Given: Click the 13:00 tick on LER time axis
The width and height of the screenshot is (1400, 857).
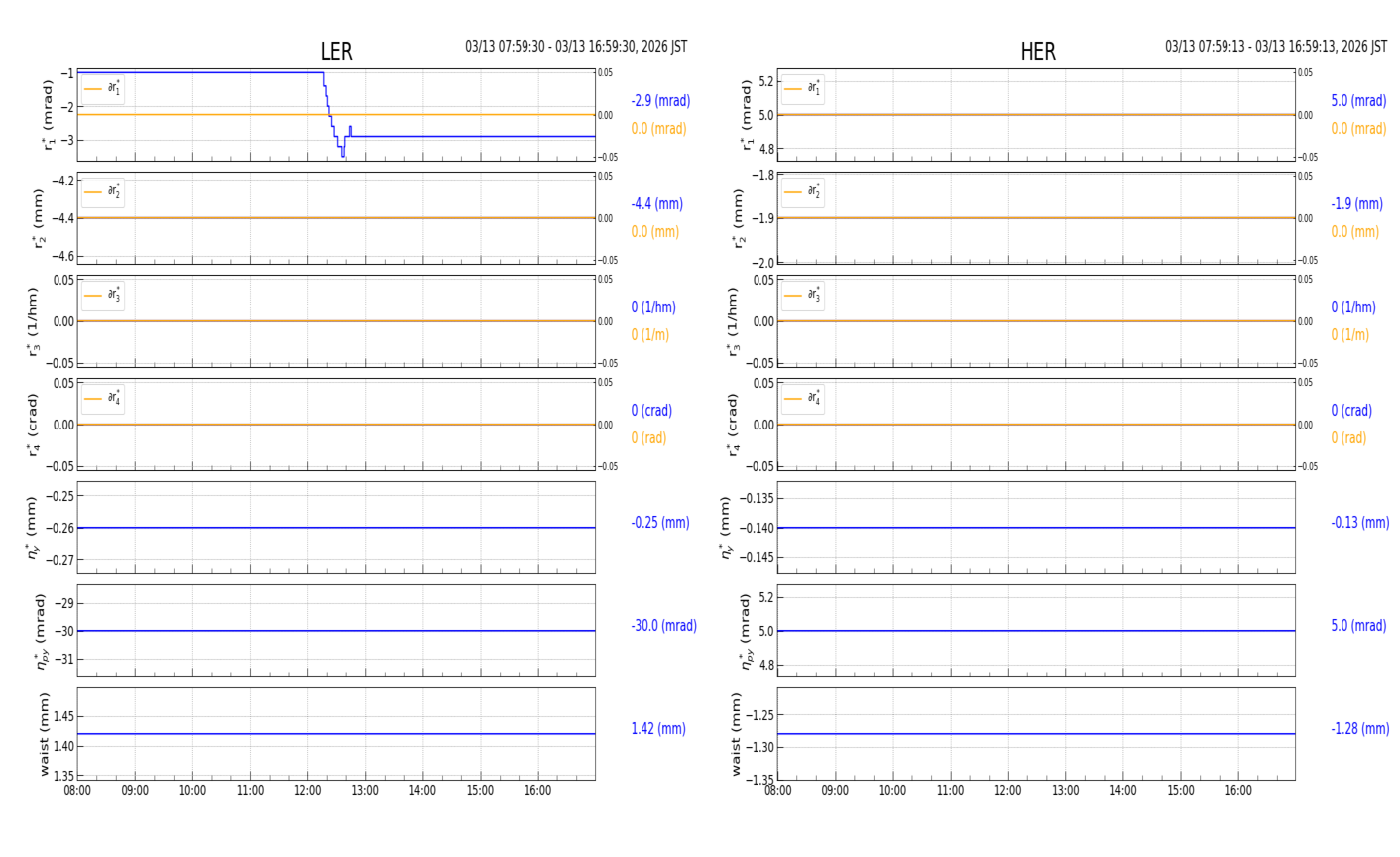Looking at the screenshot, I should click(x=365, y=791).
